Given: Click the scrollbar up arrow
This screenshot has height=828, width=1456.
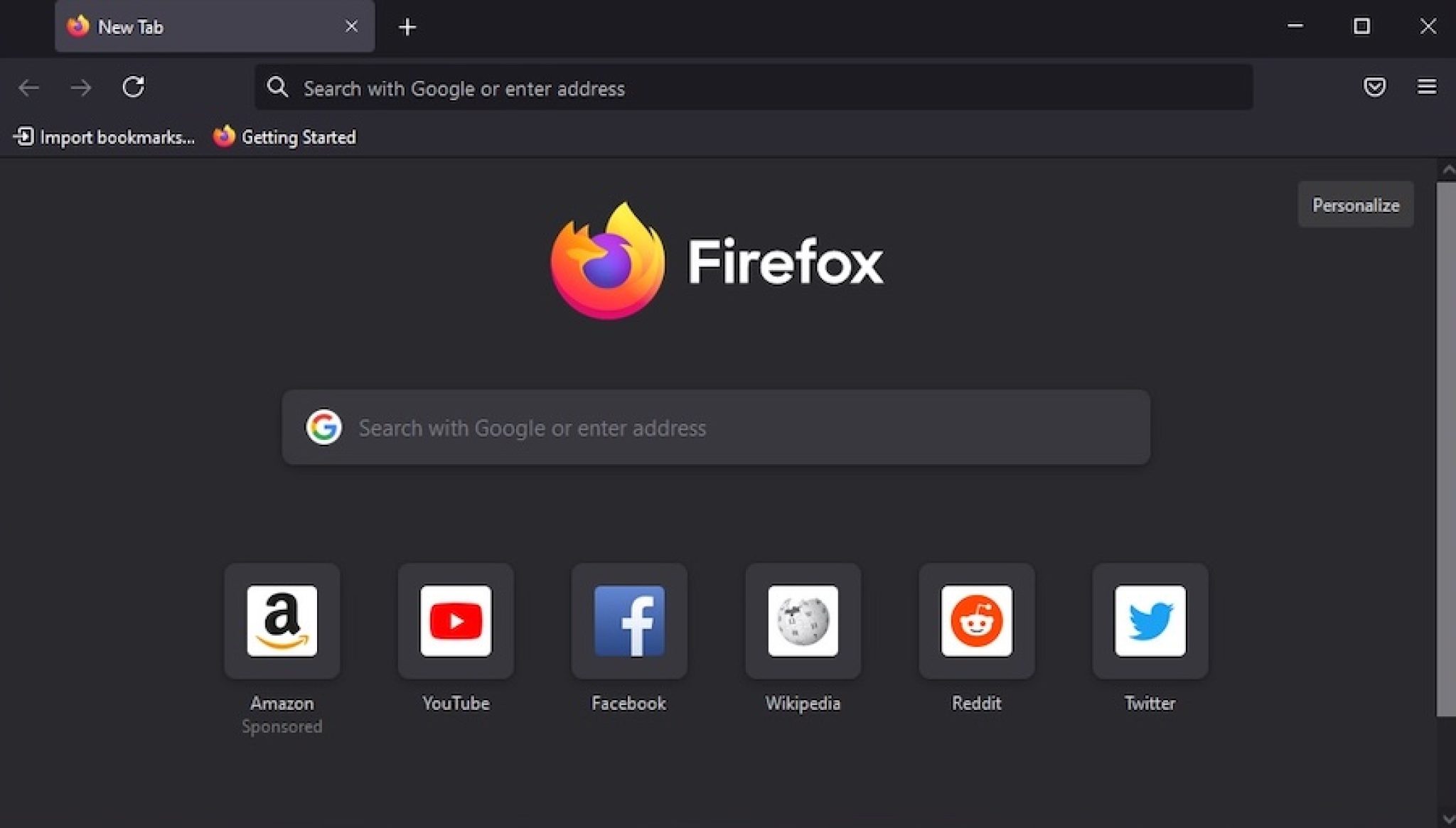Looking at the screenshot, I should click(1447, 170).
